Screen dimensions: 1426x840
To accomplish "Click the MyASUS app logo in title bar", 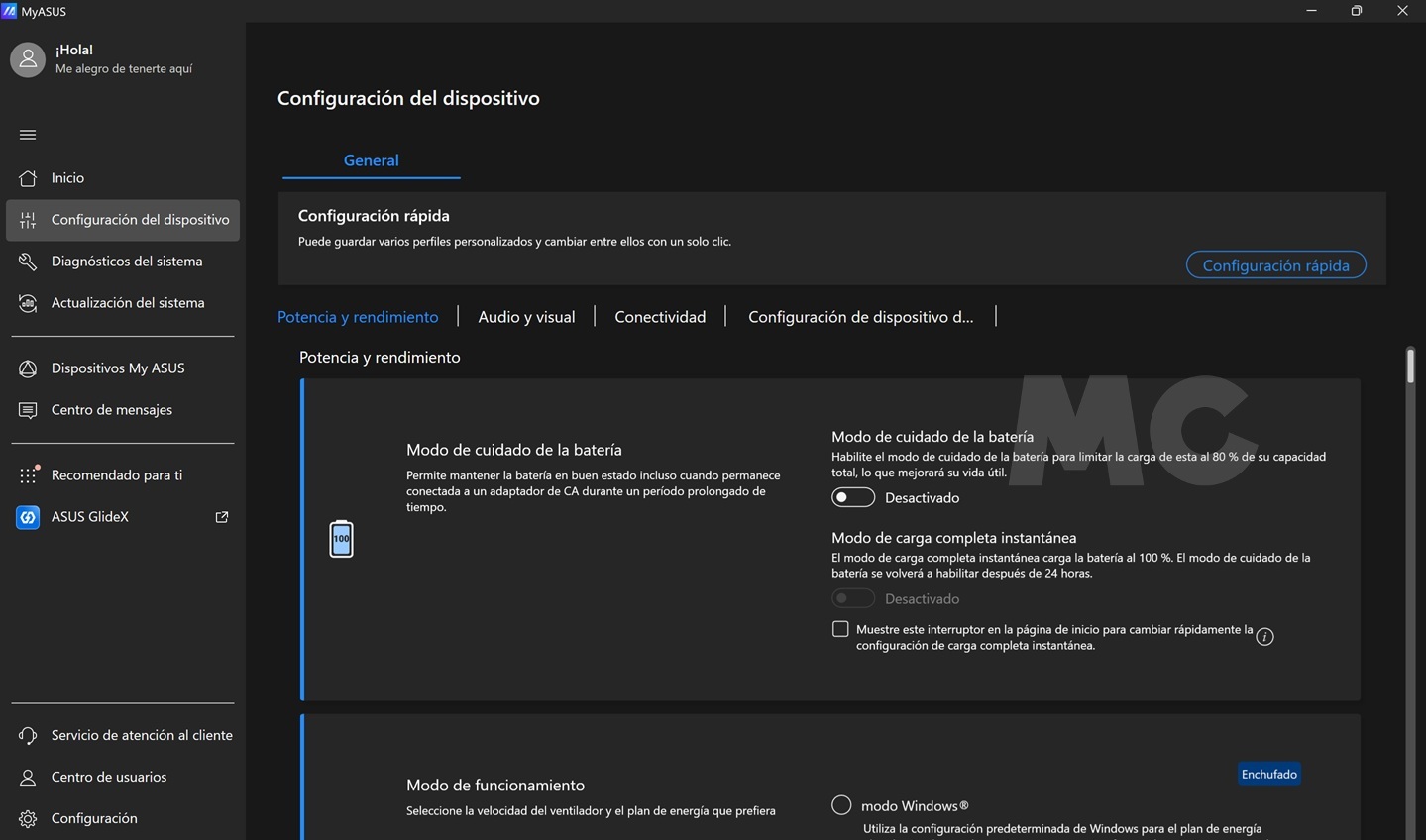I will tap(9, 11).
